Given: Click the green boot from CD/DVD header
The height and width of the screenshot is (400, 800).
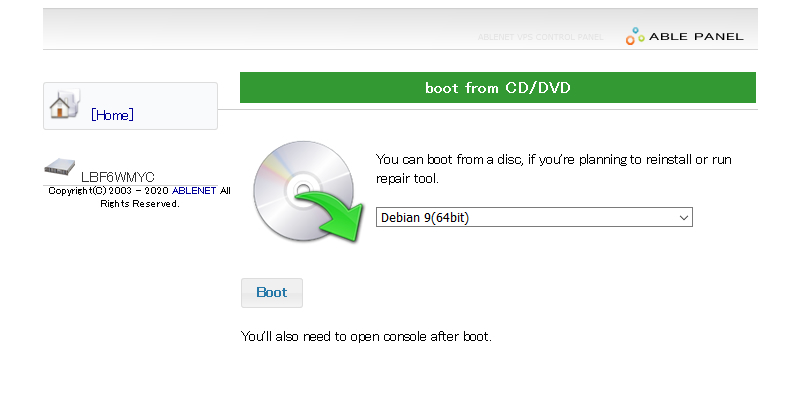Looking at the screenshot, I should [x=498, y=88].
